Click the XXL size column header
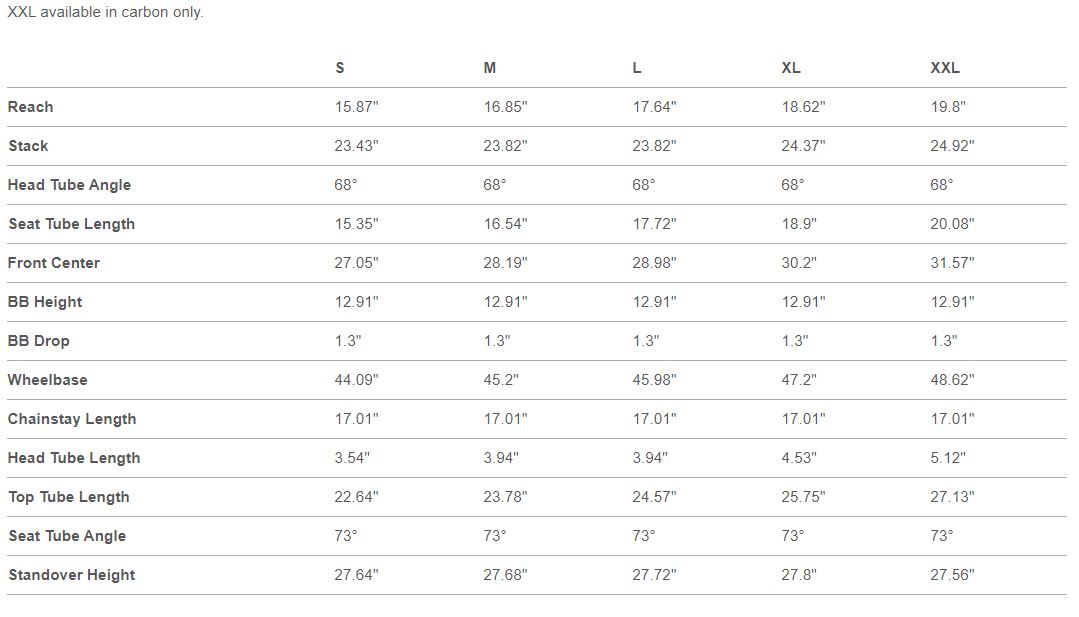This screenshot has height=617, width=1079. pyautogui.click(x=945, y=68)
